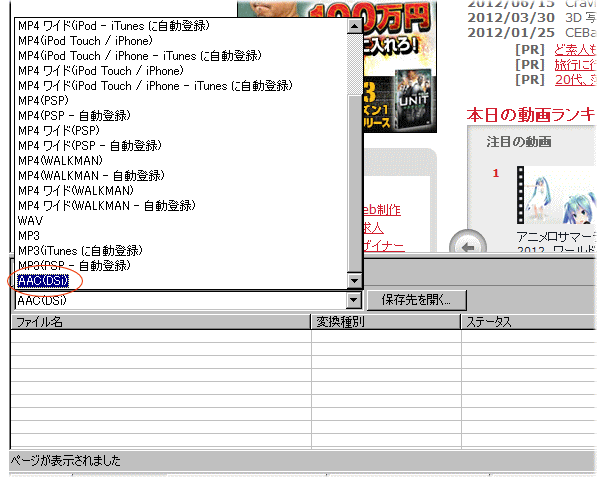Image resolution: width=597 pixels, height=477 pixels.
Task: Select MP4(WALKMAN - 自動登録) format
Action: (91, 176)
